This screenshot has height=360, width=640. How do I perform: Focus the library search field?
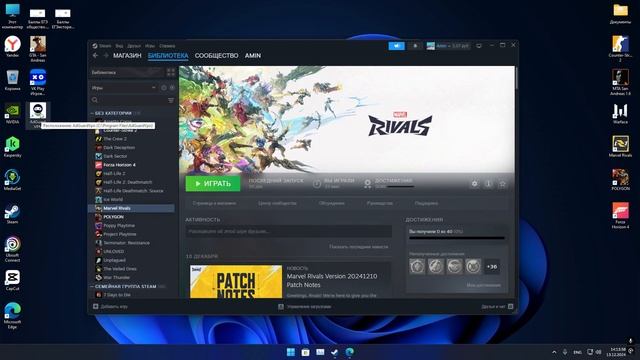(128, 100)
